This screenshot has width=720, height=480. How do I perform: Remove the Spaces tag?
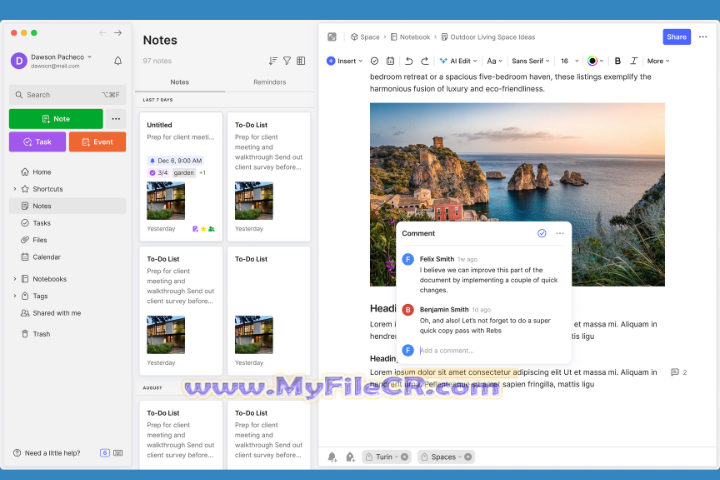point(468,457)
